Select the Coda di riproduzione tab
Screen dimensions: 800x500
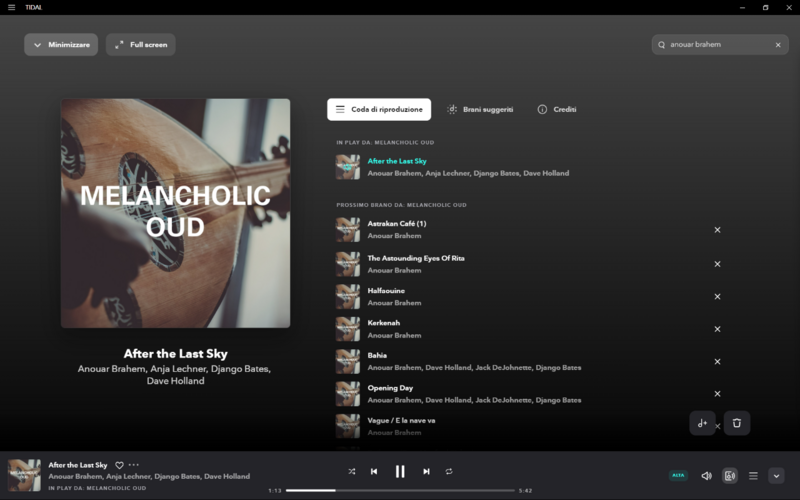point(379,109)
